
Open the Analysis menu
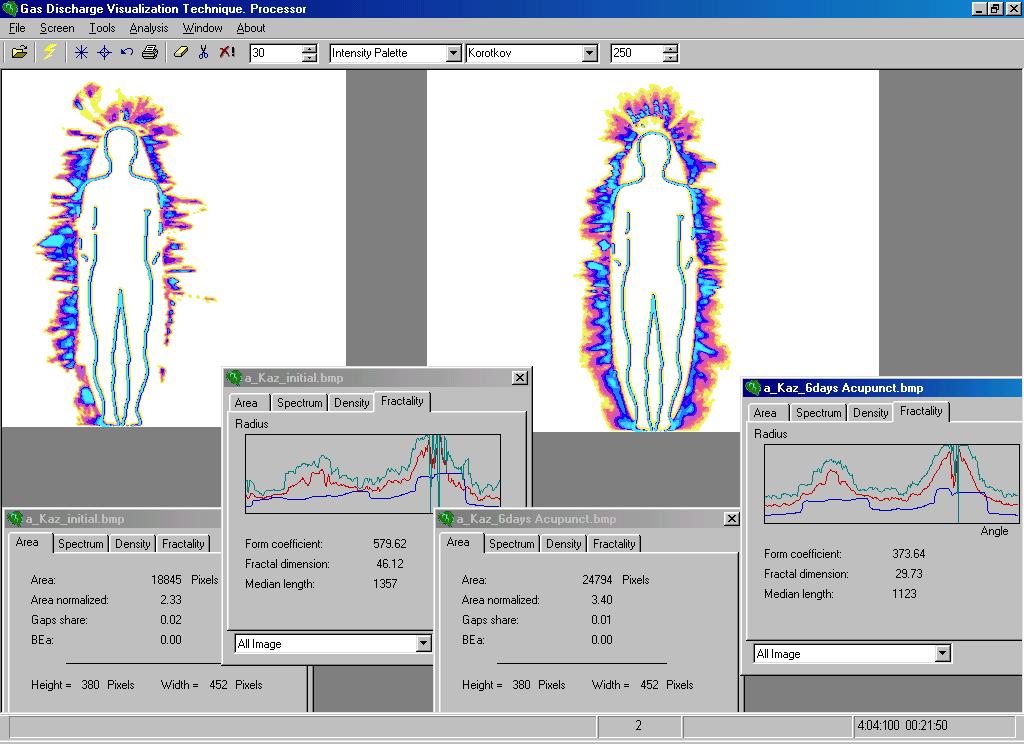point(149,28)
